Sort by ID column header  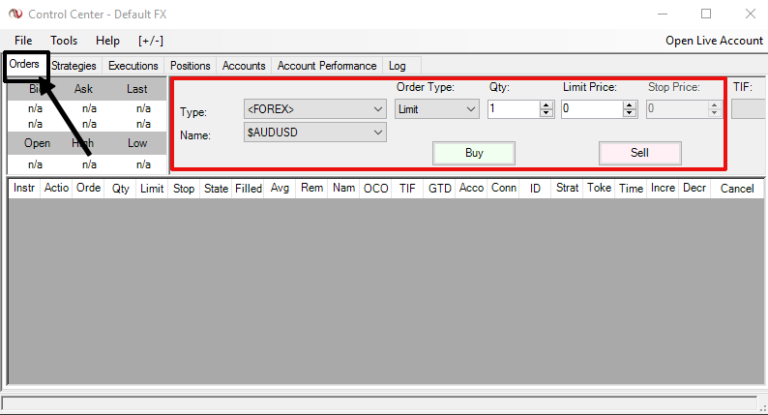coord(535,188)
